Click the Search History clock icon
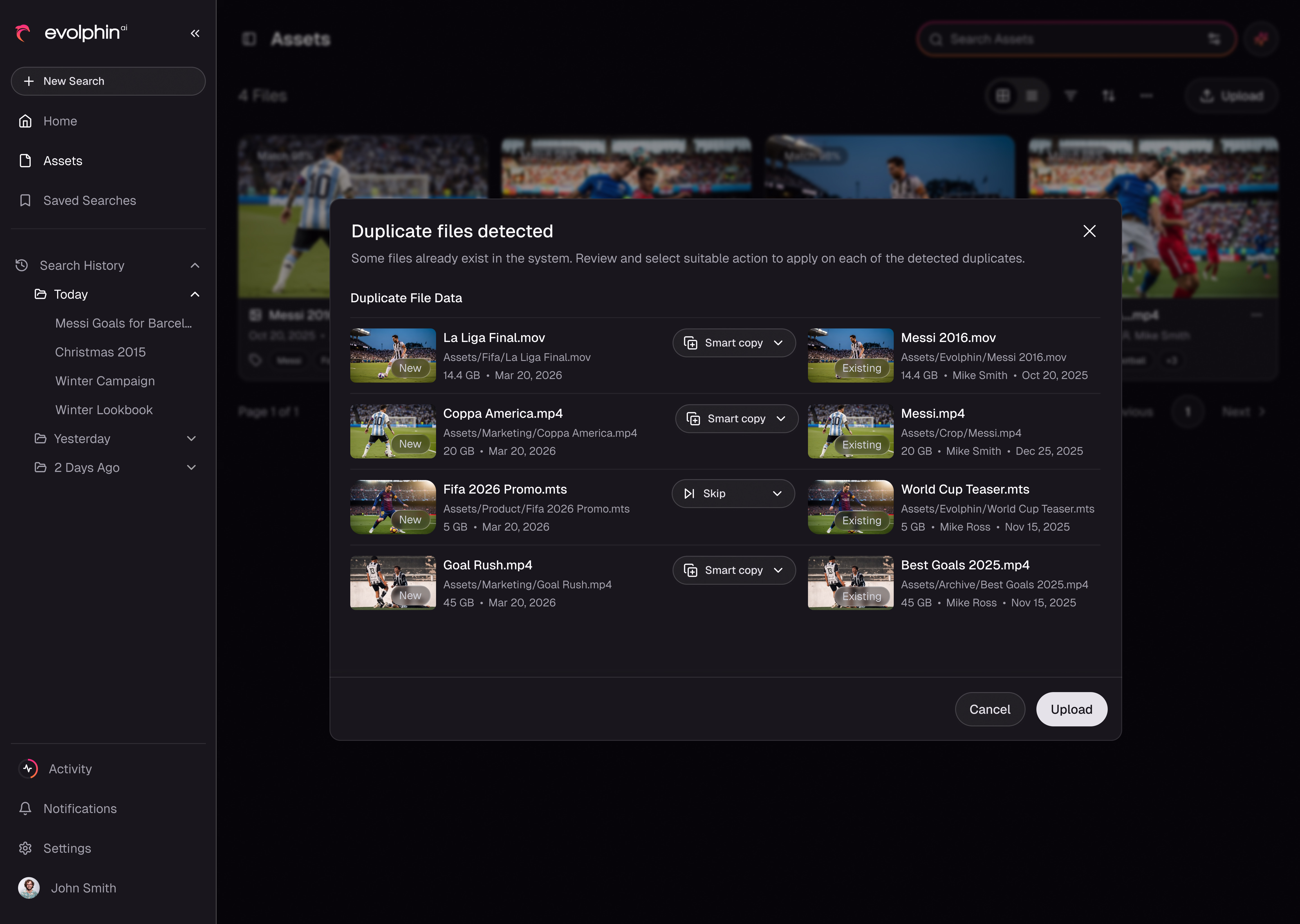Image resolution: width=1300 pixels, height=924 pixels. click(22, 265)
